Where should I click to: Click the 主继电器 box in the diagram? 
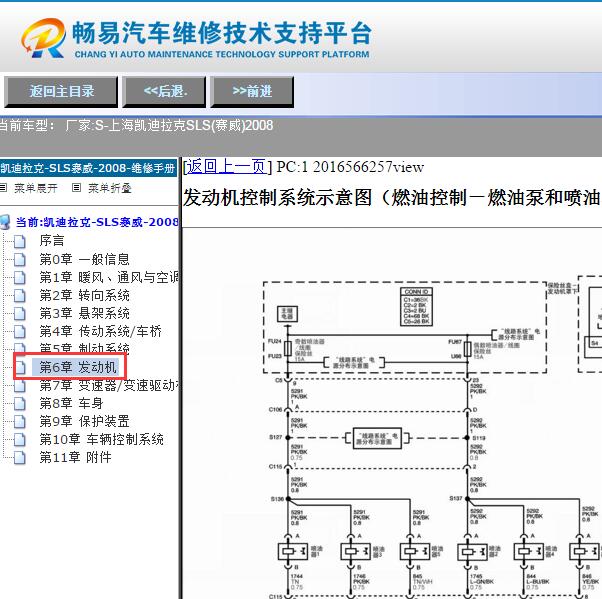pos(288,314)
